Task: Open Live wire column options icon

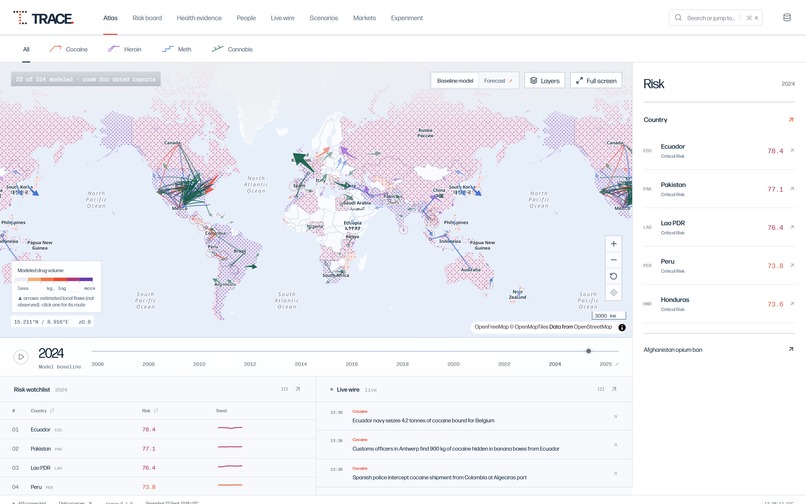Action: (600, 389)
